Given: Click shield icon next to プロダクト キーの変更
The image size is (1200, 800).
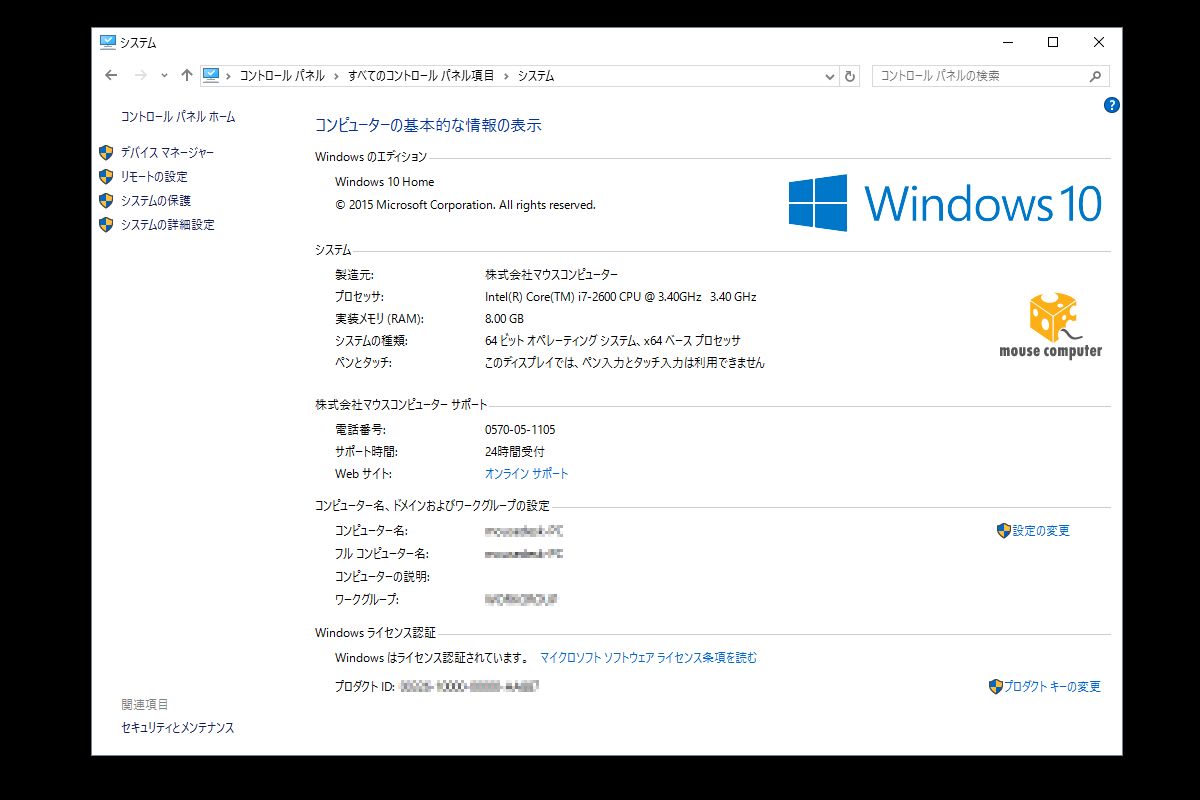Looking at the screenshot, I should pos(995,687).
